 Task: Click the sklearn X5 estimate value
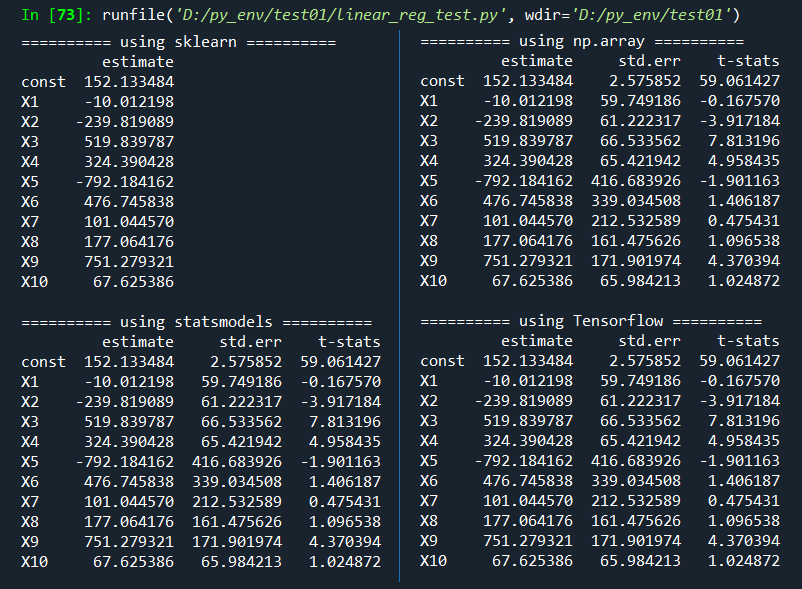(125, 182)
